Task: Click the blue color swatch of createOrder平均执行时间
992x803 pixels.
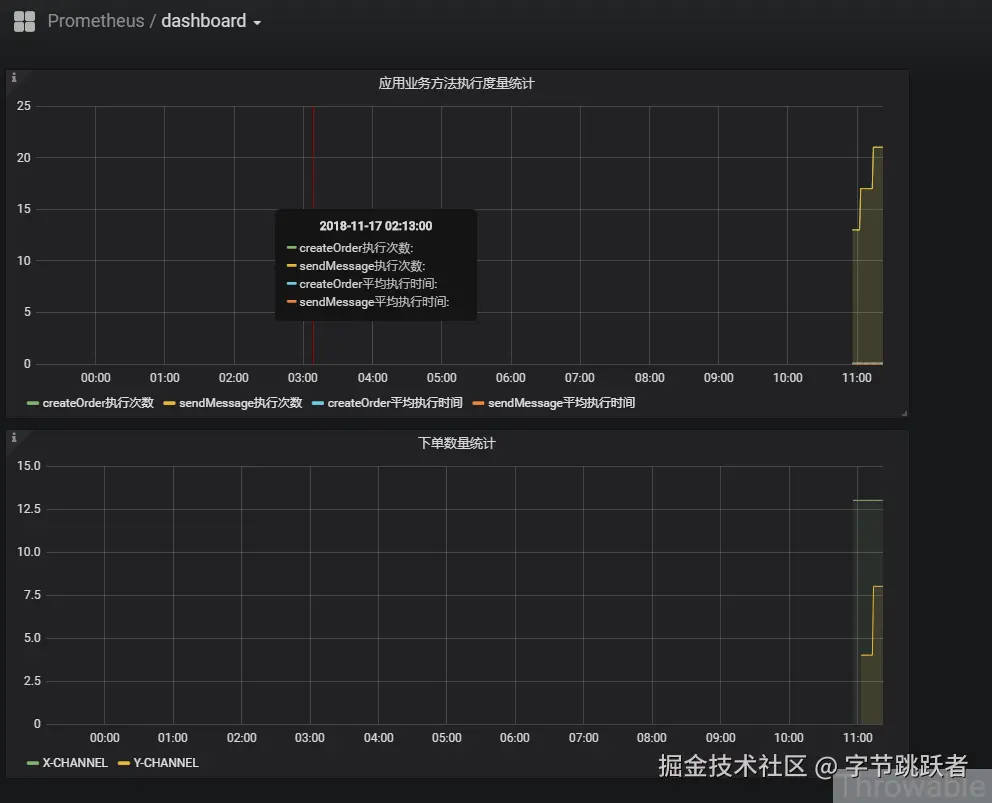Action: (318, 403)
